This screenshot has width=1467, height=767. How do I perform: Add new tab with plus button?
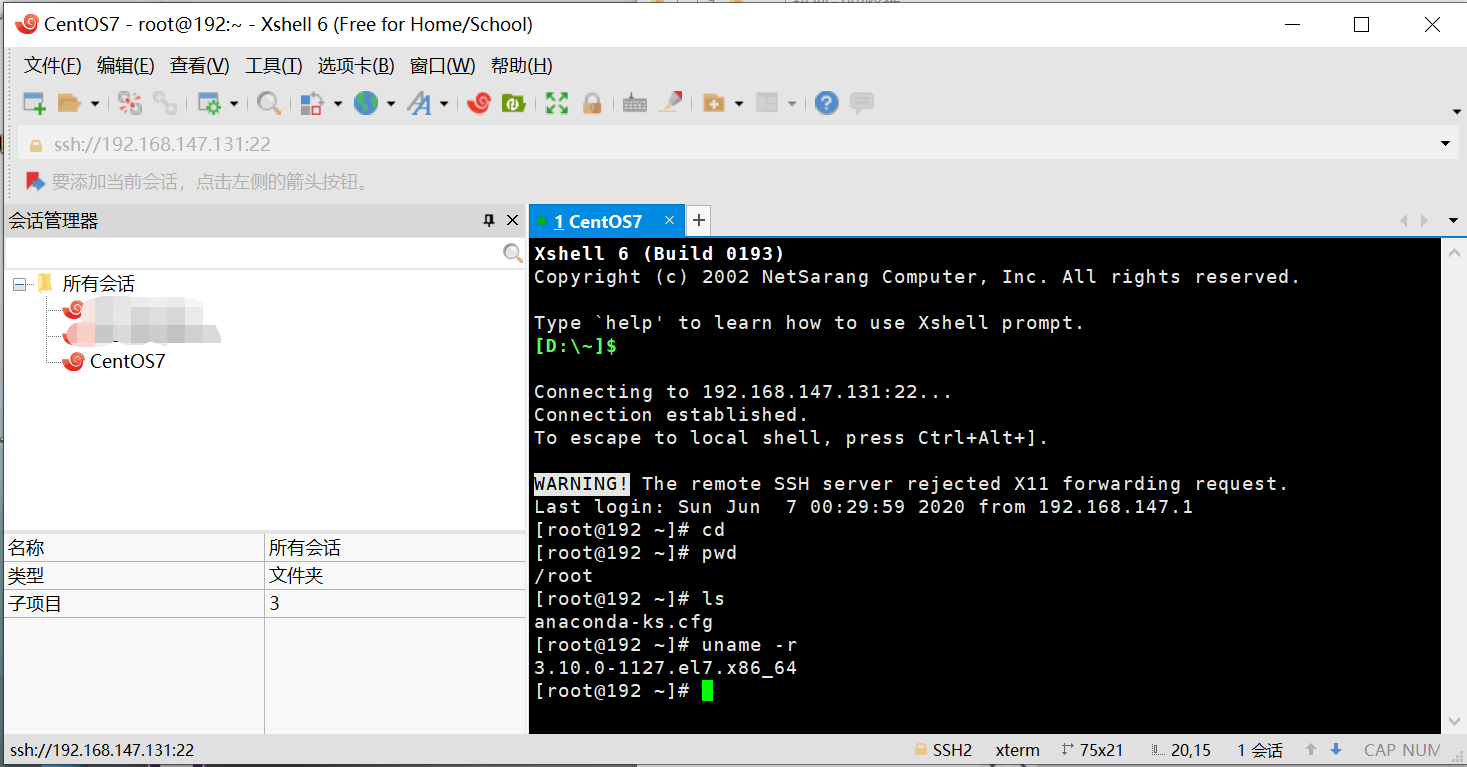click(x=699, y=220)
